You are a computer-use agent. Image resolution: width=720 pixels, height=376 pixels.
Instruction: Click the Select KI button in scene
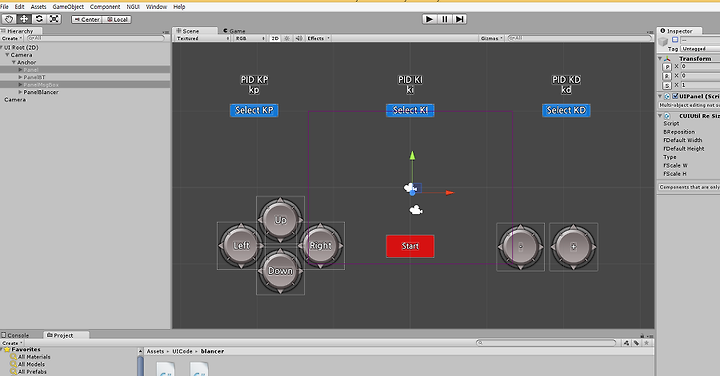(410, 110)
